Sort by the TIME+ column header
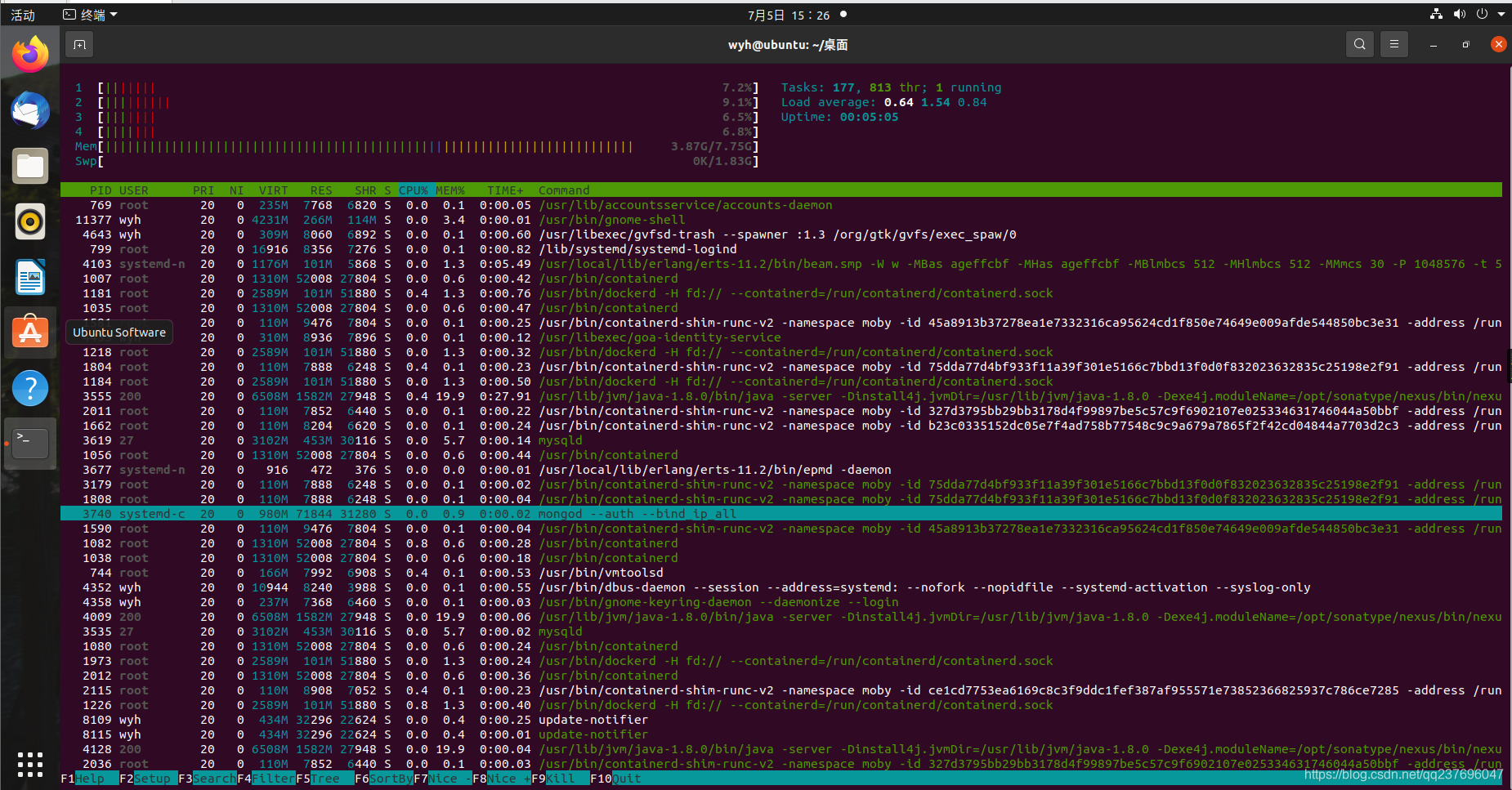 (x=505, y=190)
